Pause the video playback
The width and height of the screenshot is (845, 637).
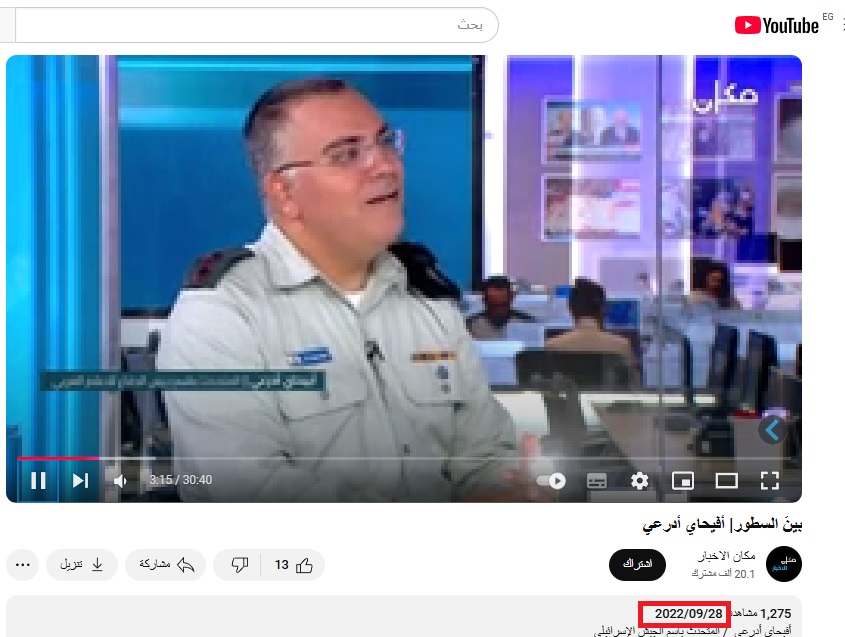click(x=38, y=480)
